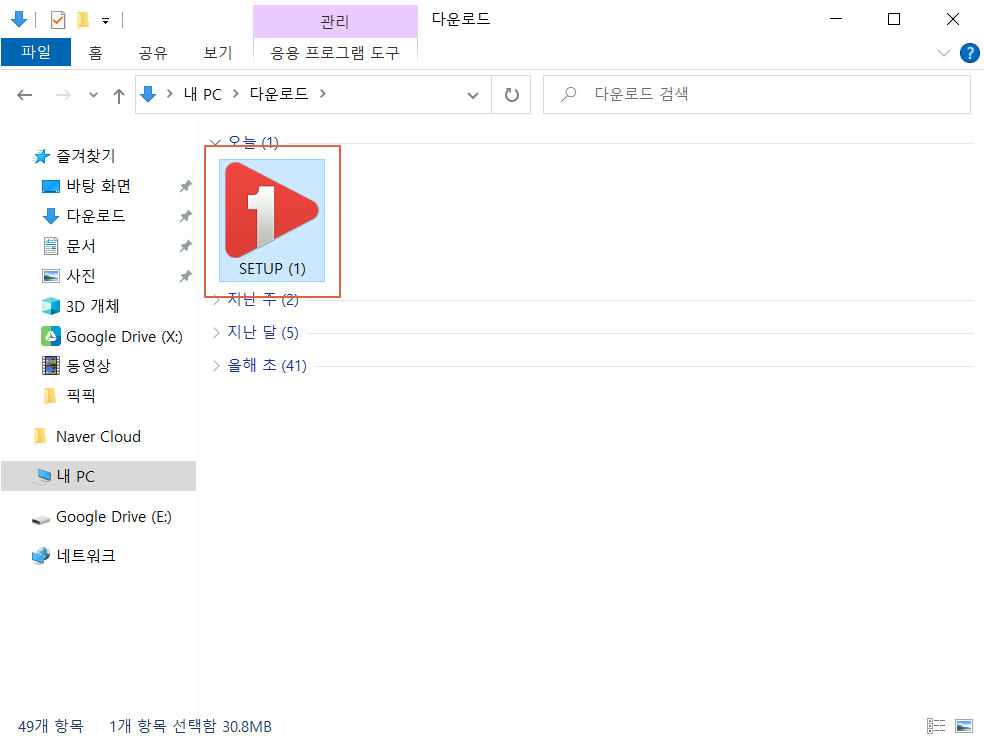Open 사진 in the sidebar
Screen dimensions: 984x742
coord(81,276)
